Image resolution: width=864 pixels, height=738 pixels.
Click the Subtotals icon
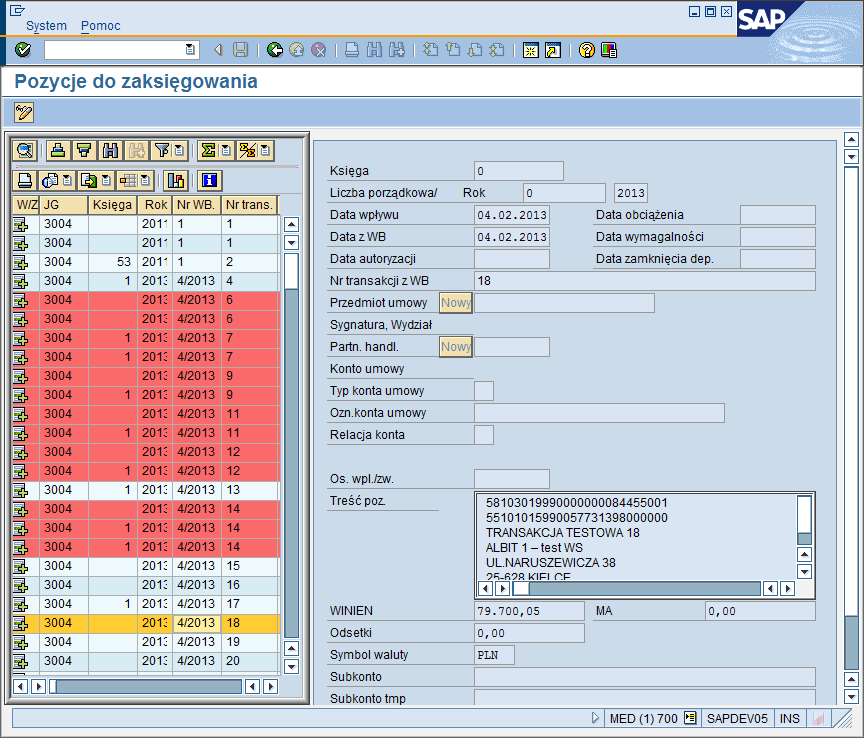pos(247,150)
